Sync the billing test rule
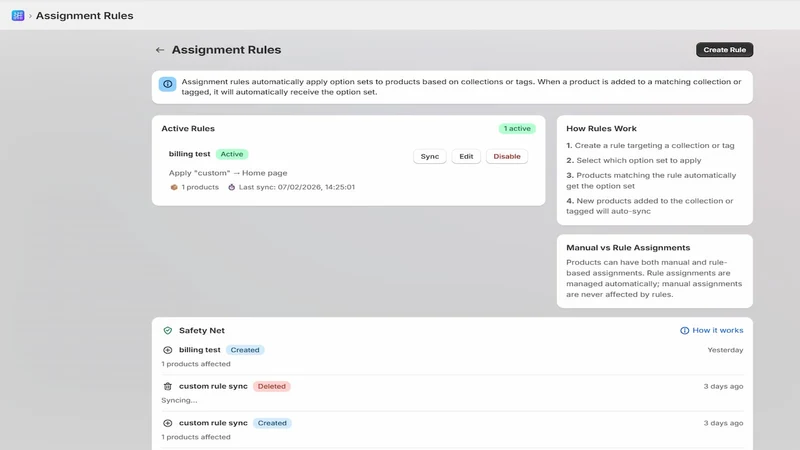The width and height of the screenshot is (800, 450). (x=430, y=156)
